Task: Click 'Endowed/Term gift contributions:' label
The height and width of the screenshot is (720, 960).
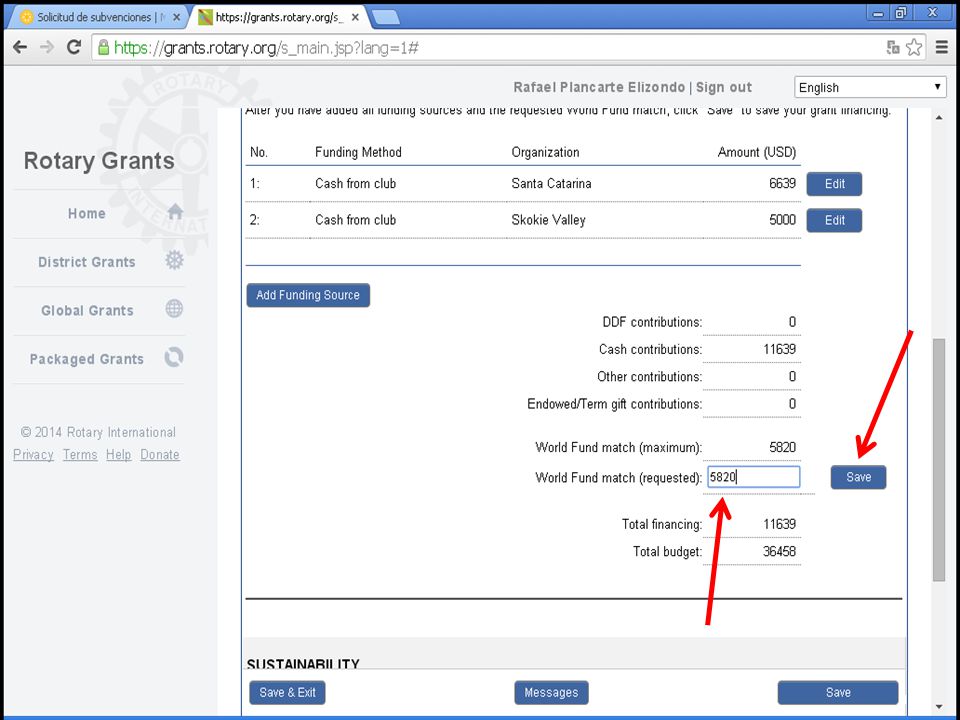Action: [615, 404]
